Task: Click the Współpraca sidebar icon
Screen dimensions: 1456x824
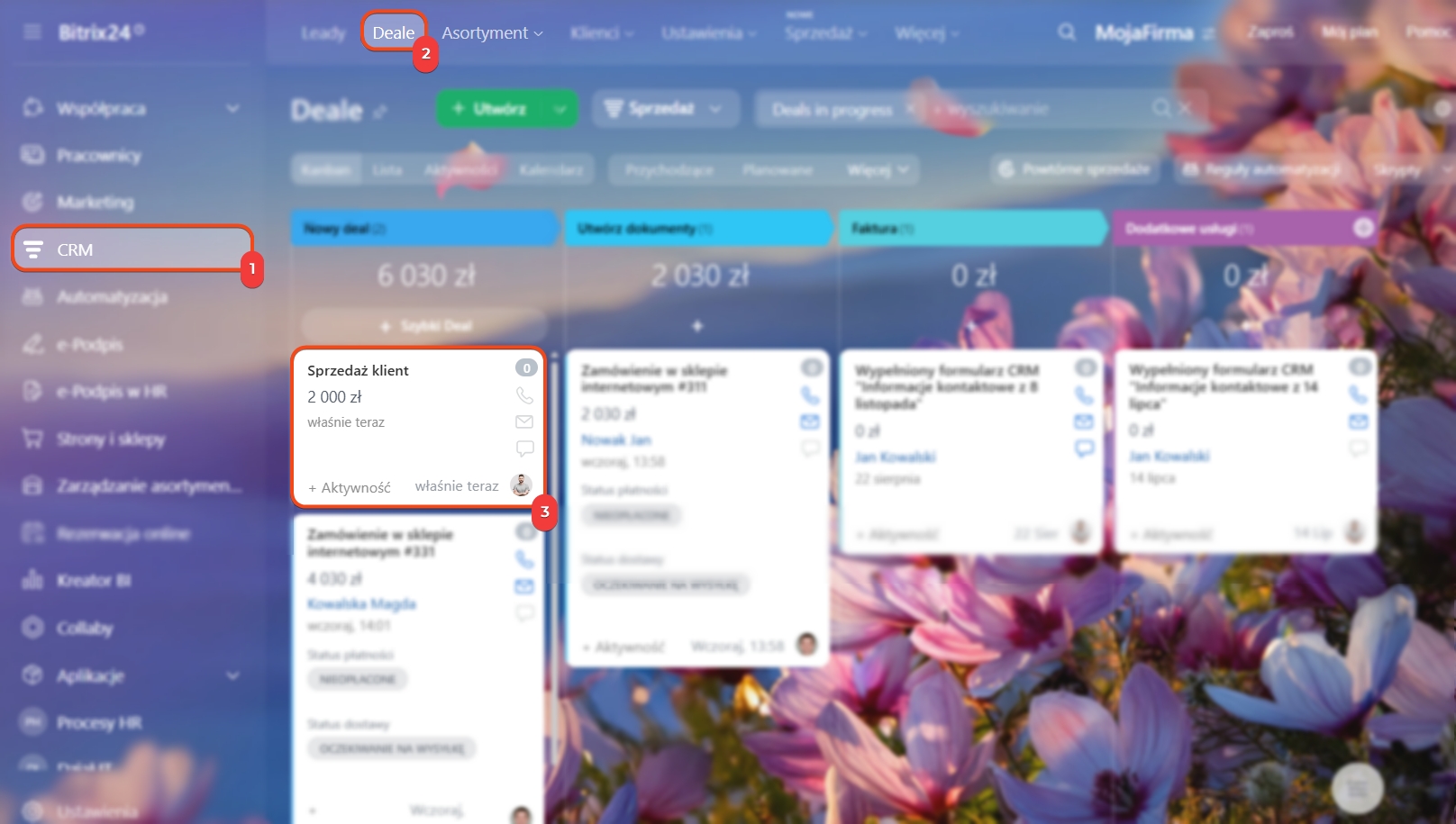Action: [x=32, y=108]
